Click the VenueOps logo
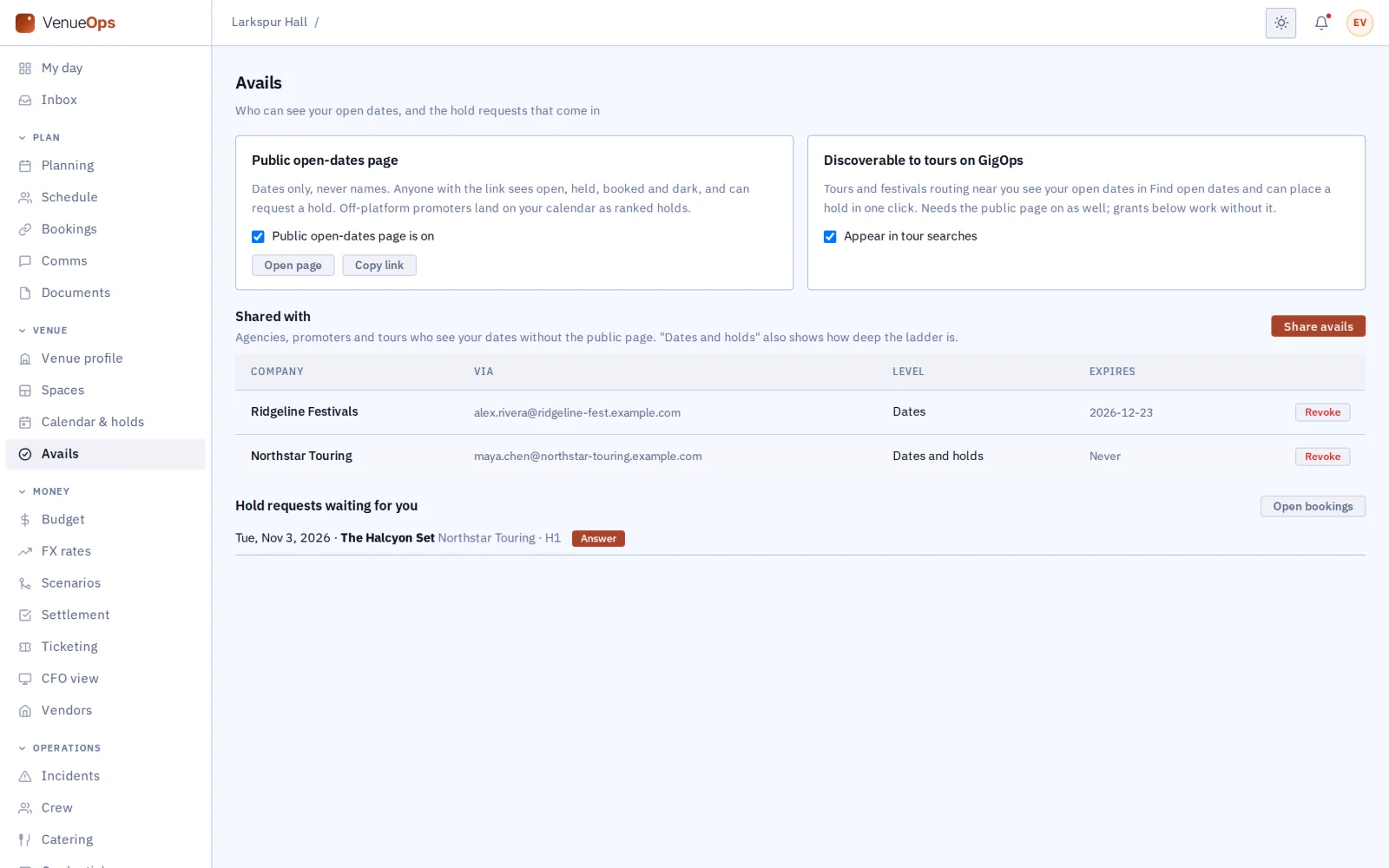 65,23
